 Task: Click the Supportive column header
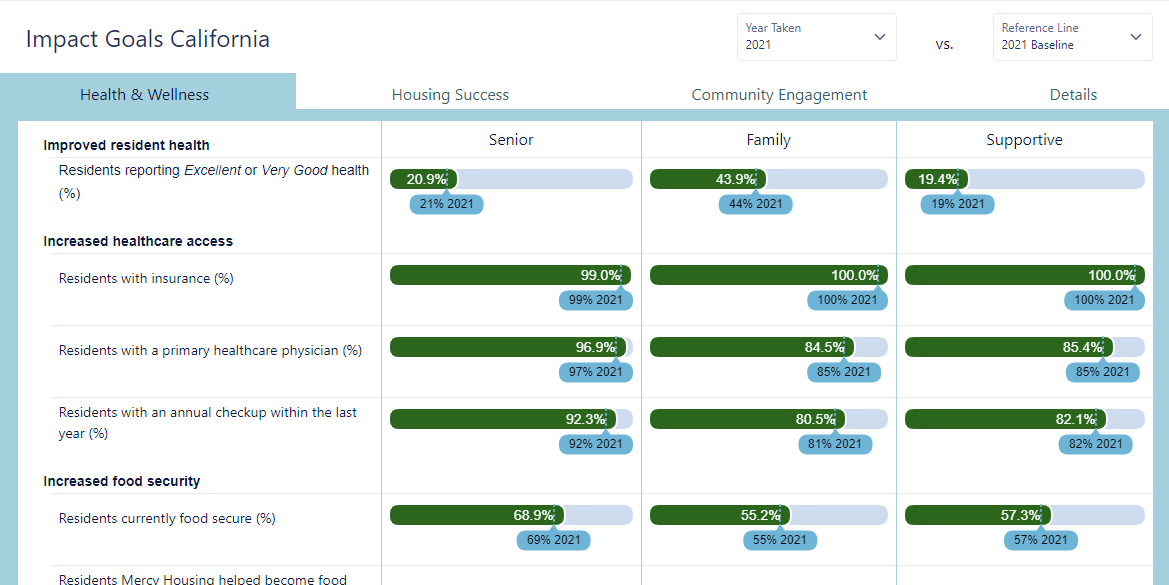[x=1024, y=139]
